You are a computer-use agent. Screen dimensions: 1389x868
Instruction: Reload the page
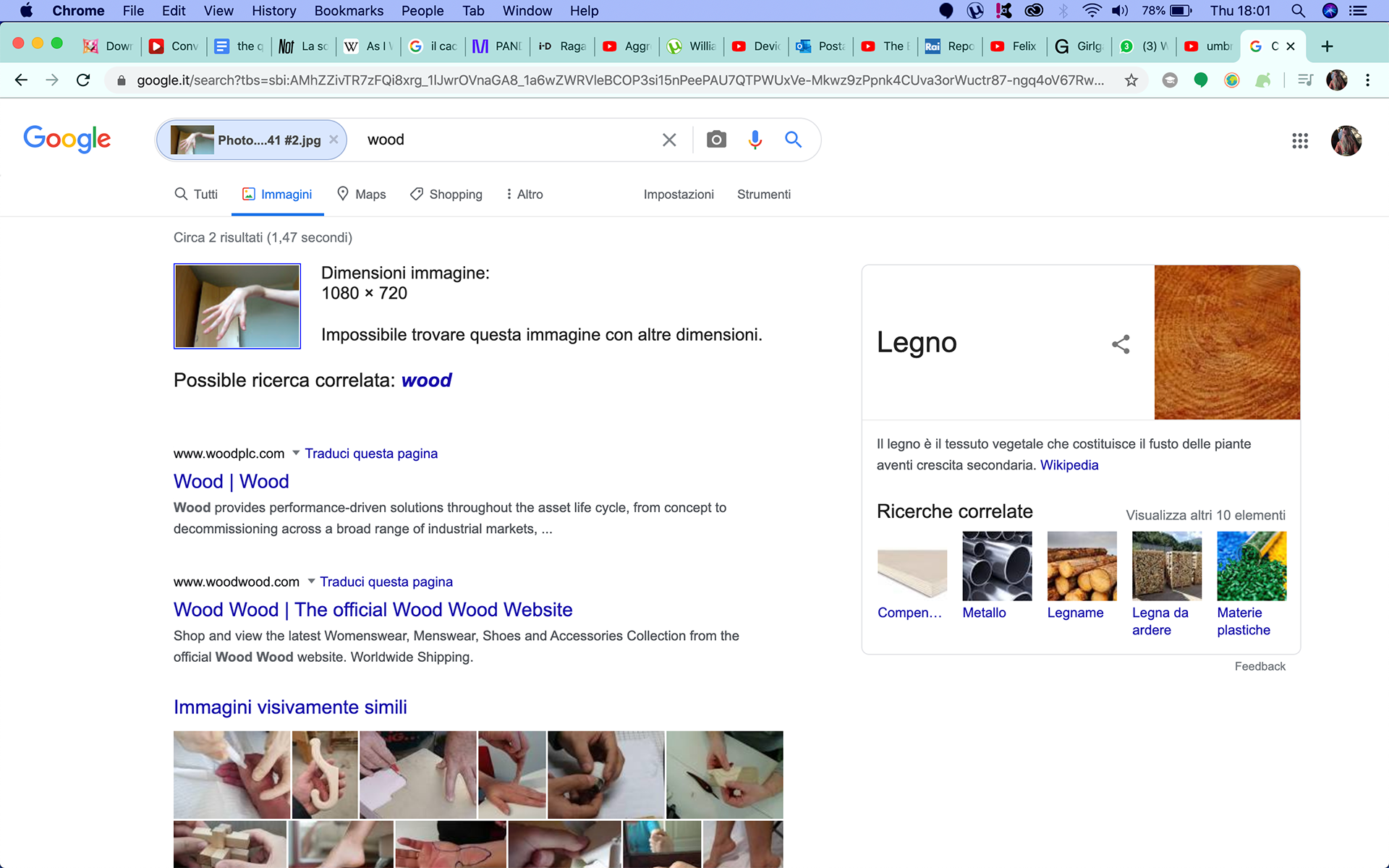tap(83, 80)
